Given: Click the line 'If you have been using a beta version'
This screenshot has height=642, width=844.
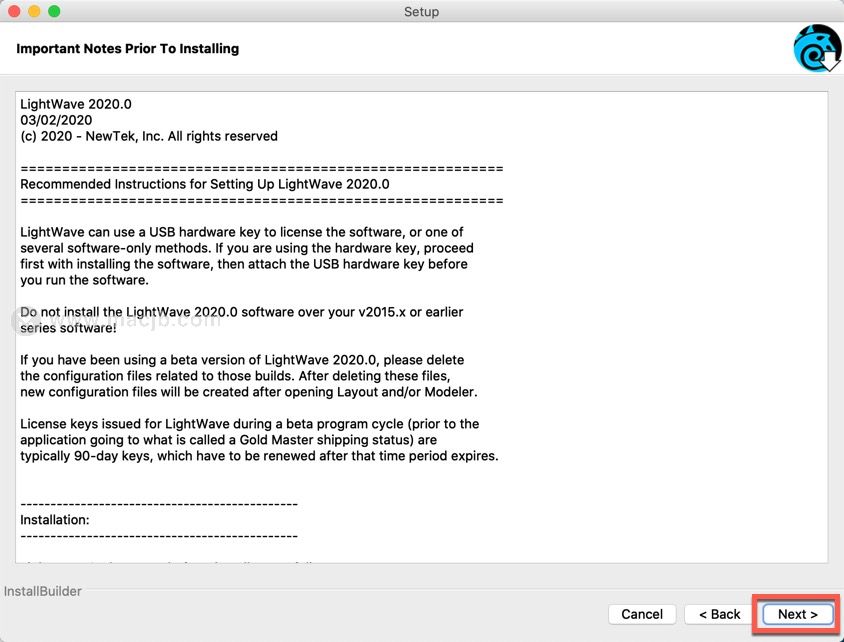Looking at the screenshot, I should pos(242,360).
